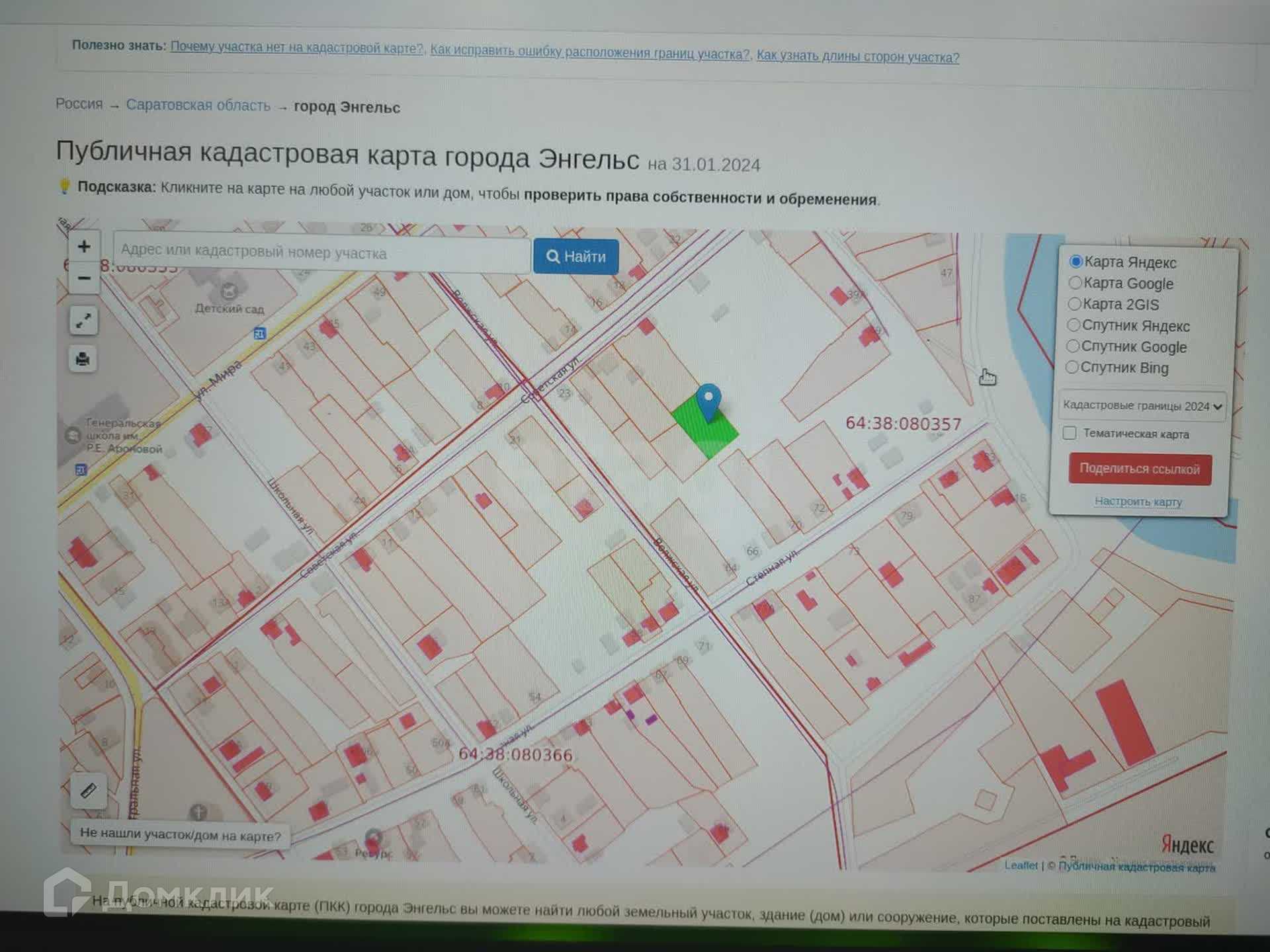
Task: Click the Генеральская школа map icon
Action: 73,435
